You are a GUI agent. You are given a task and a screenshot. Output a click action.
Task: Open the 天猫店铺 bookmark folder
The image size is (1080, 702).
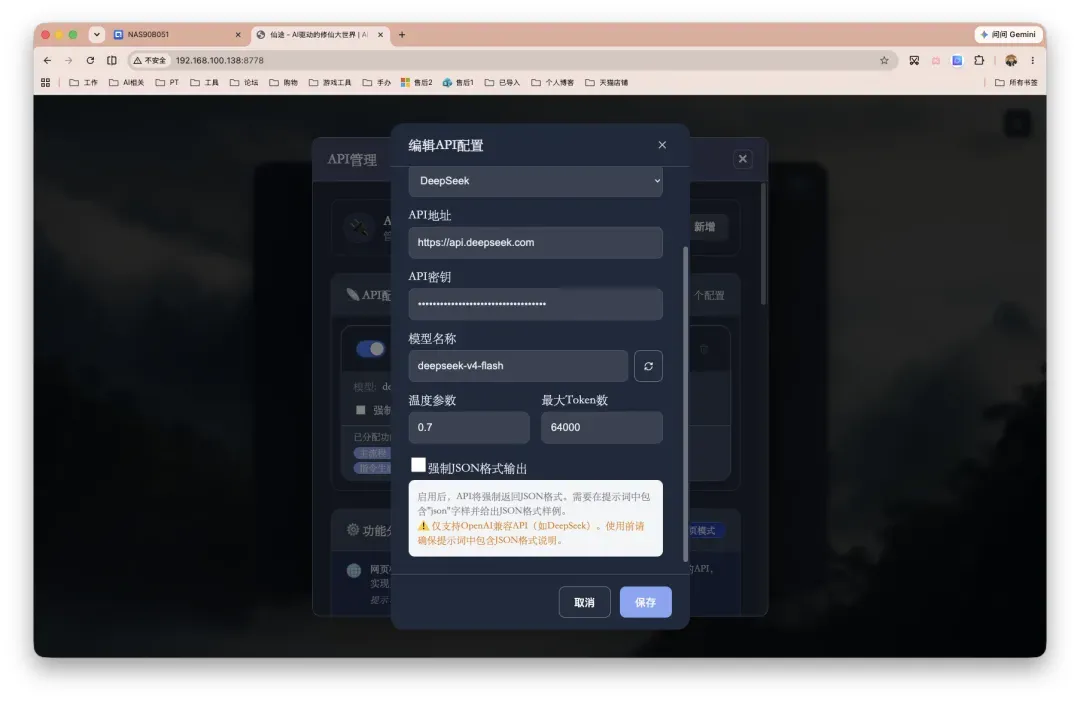click(x=606, y=83)
